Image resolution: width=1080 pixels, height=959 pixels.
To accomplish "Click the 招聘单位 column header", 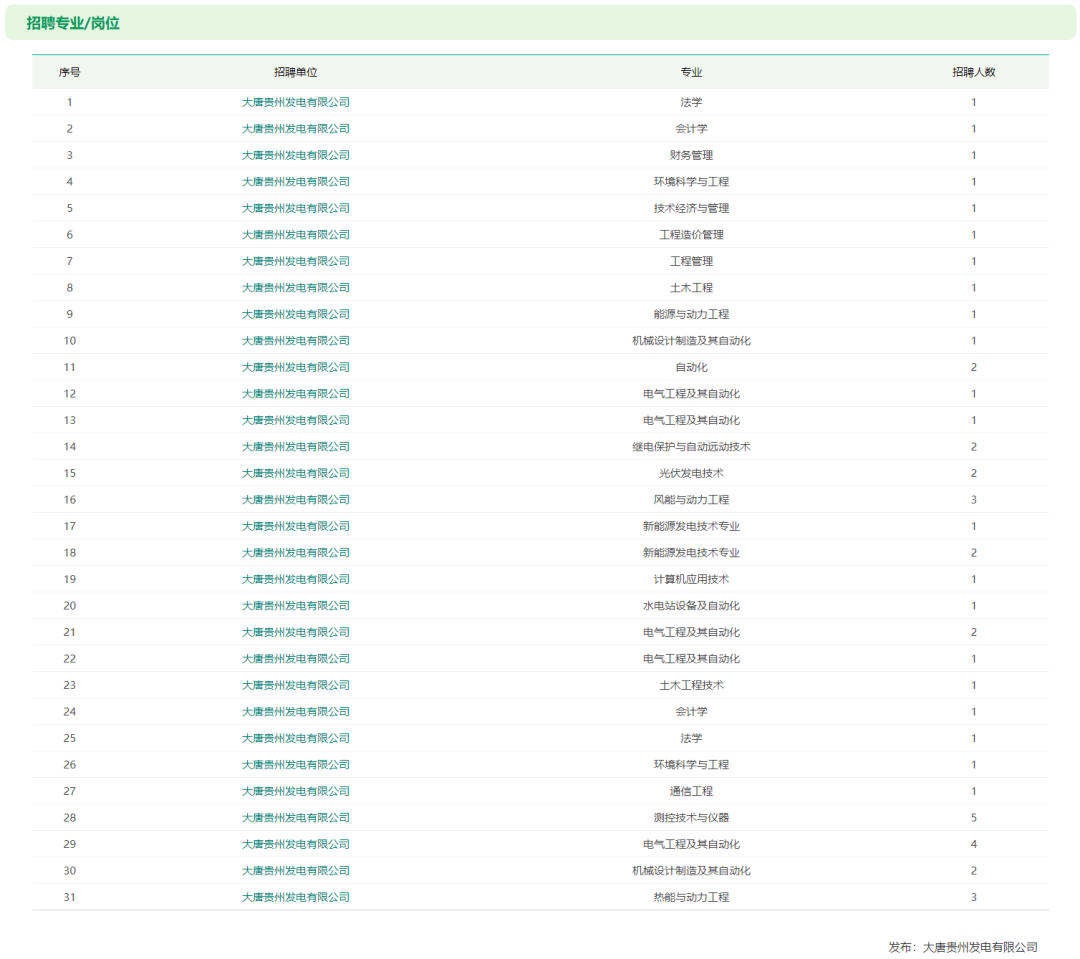I will tap(295, 72).
